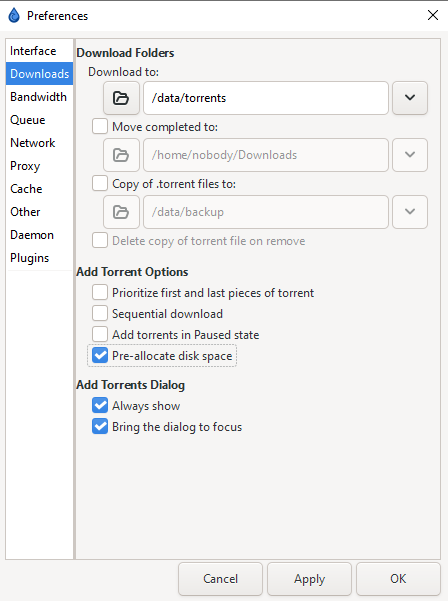Enable Move completed to checkbox
Screen dimensions: 448x601
(x=100, y=126)
